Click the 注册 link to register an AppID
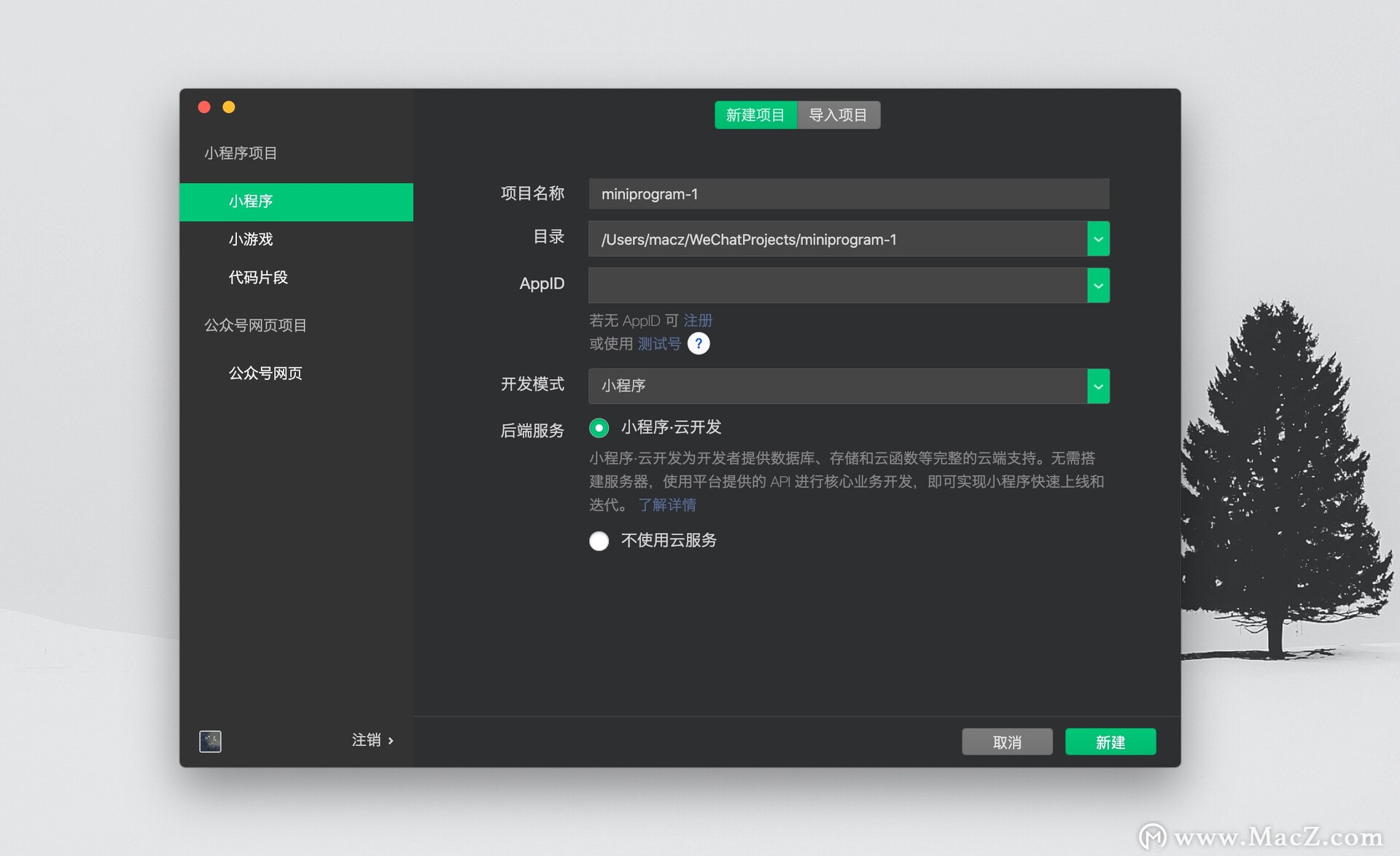The width and height of the screenshot is (1400, 856). coord(697,320)
